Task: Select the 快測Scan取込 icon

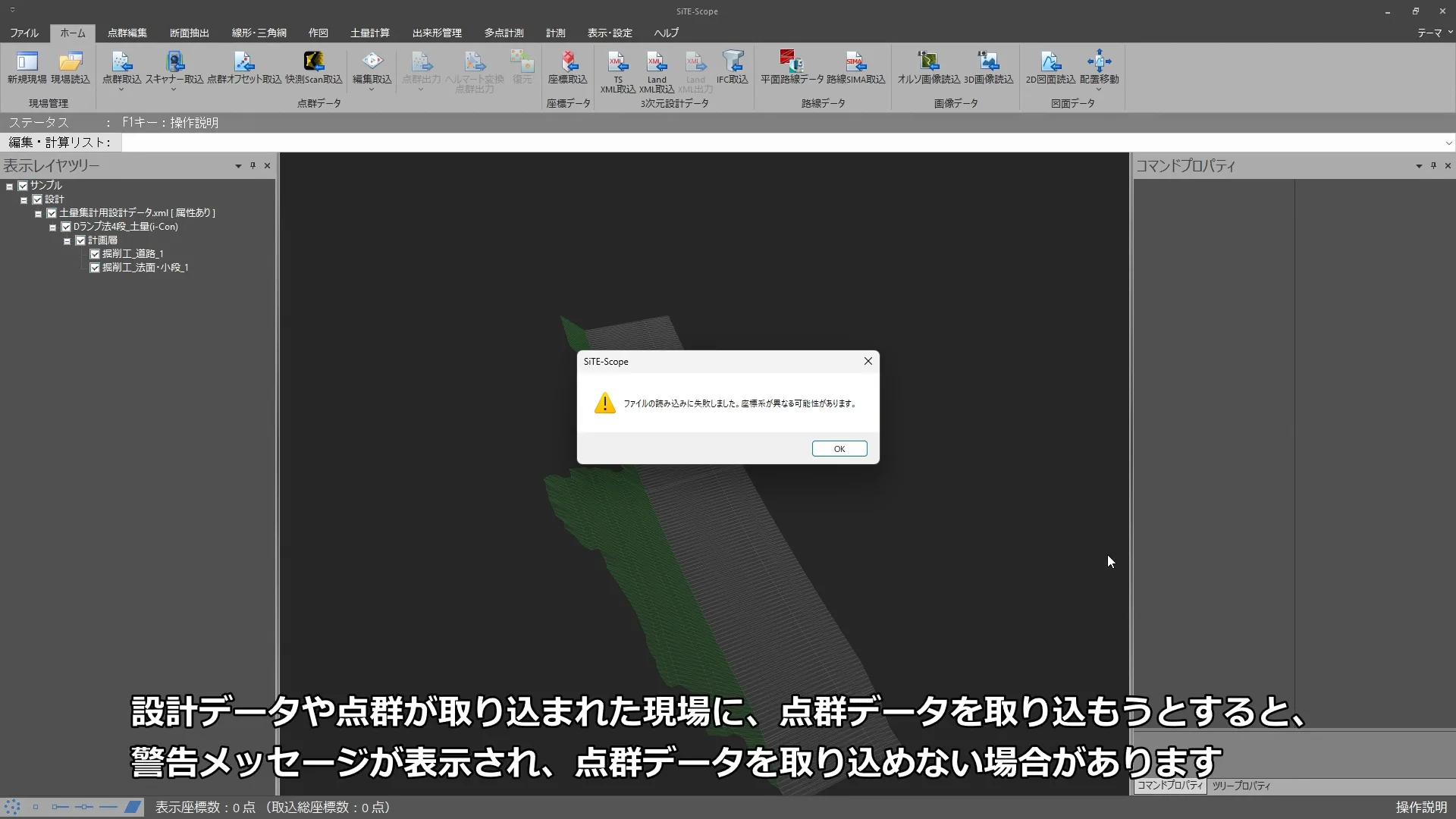Action: (x=314, y=62)
